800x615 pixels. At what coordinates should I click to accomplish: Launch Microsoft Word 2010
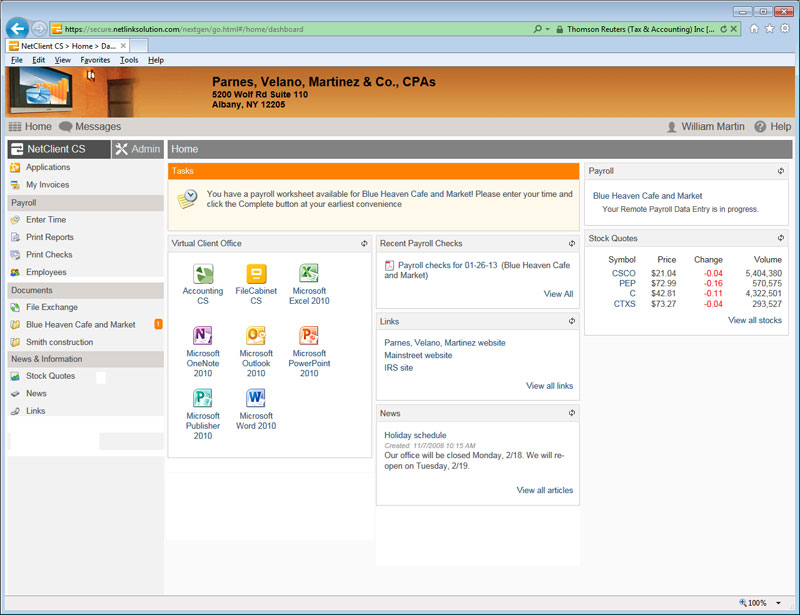[256, 398]
